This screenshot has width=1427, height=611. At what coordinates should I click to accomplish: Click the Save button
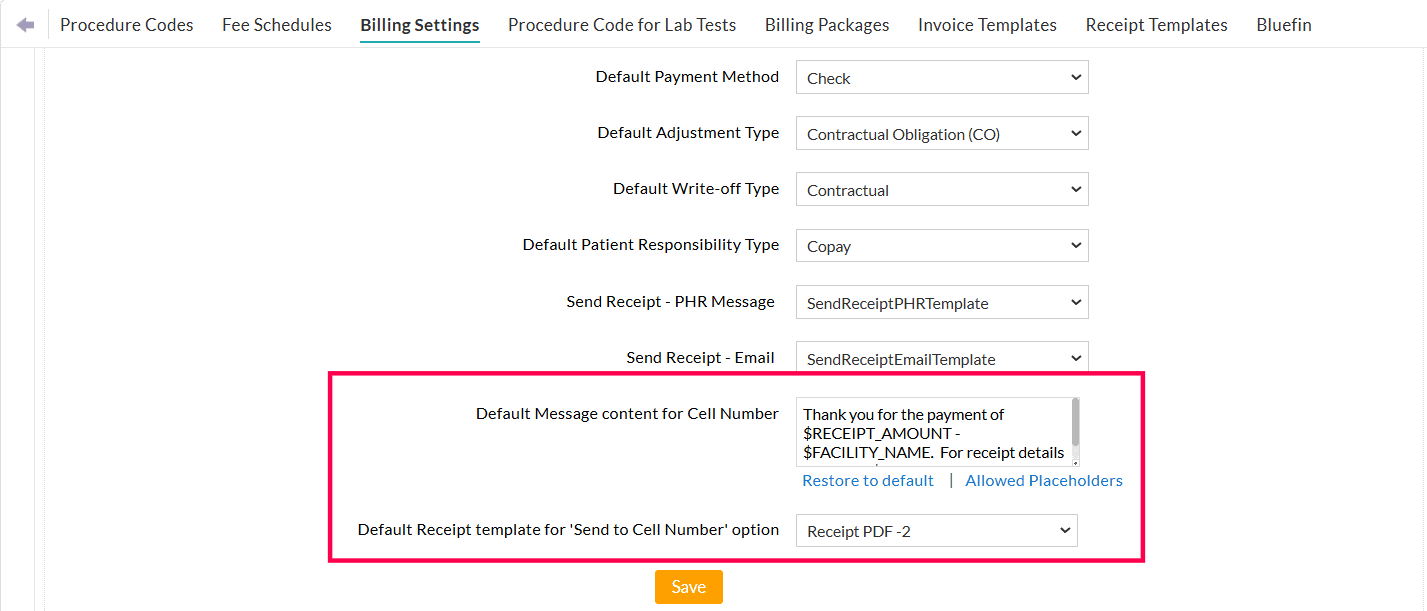click(x=688, y=587)
